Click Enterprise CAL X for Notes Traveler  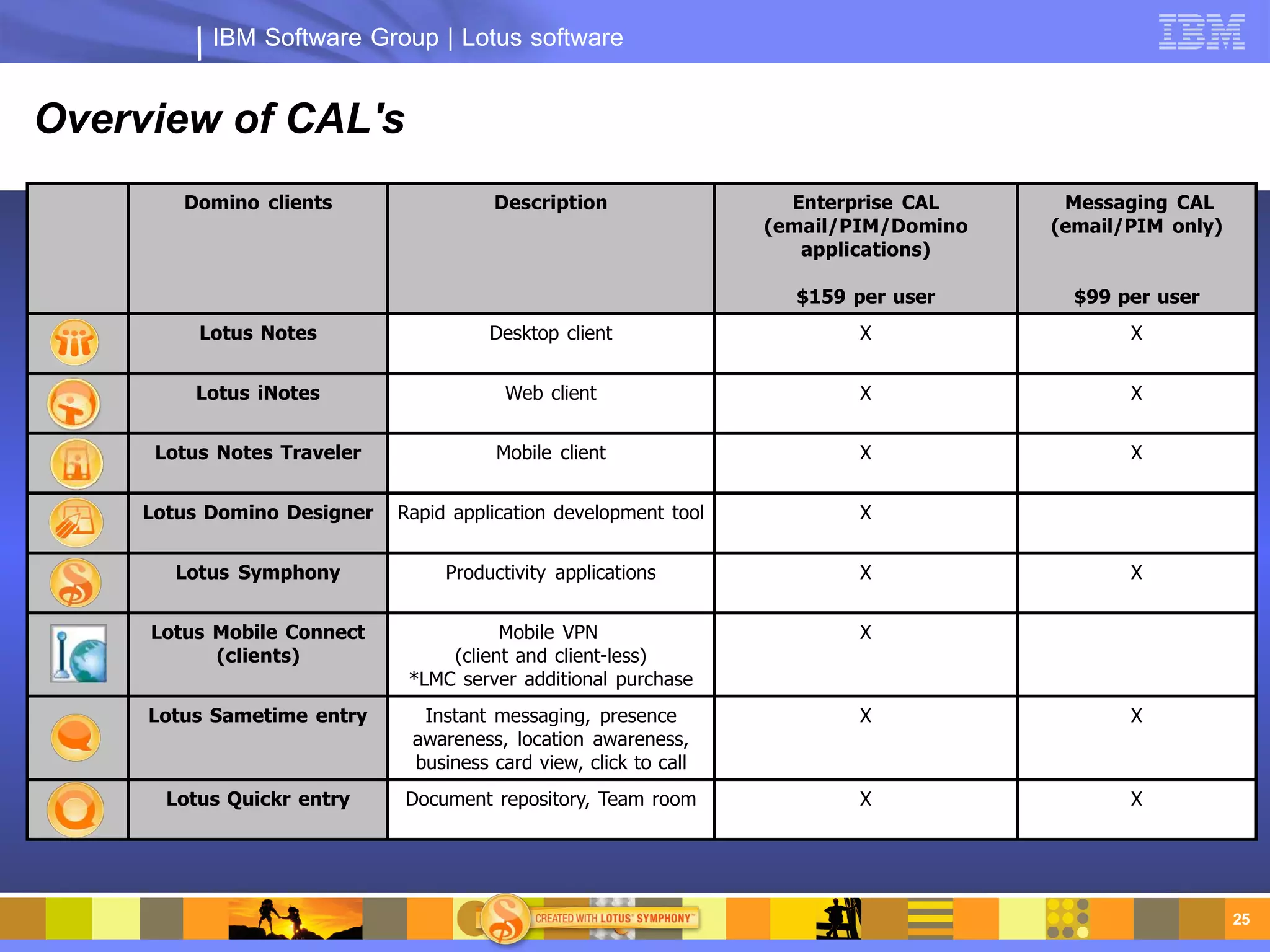(x=866, y=452)
